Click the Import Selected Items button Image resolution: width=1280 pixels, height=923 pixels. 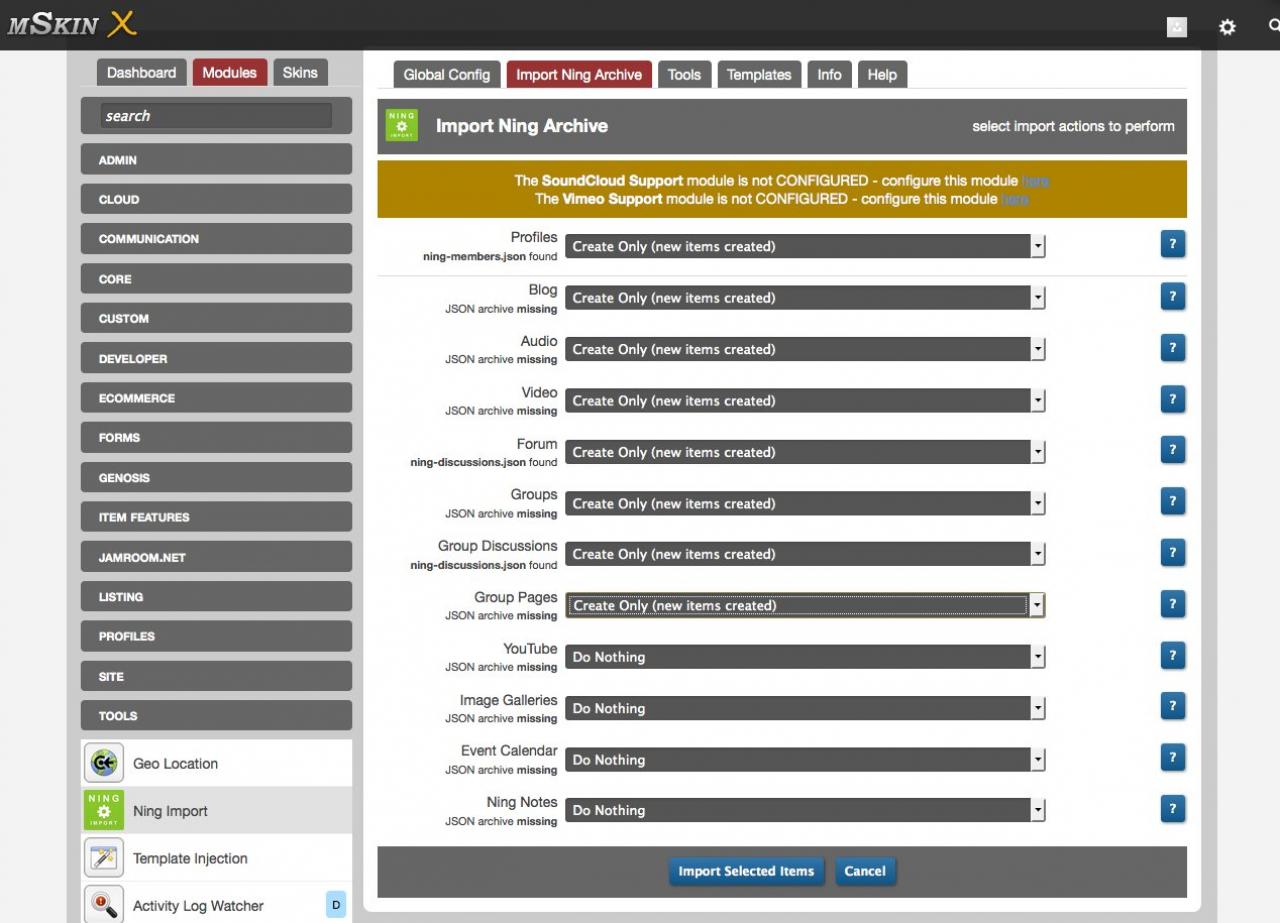(746, 871)
